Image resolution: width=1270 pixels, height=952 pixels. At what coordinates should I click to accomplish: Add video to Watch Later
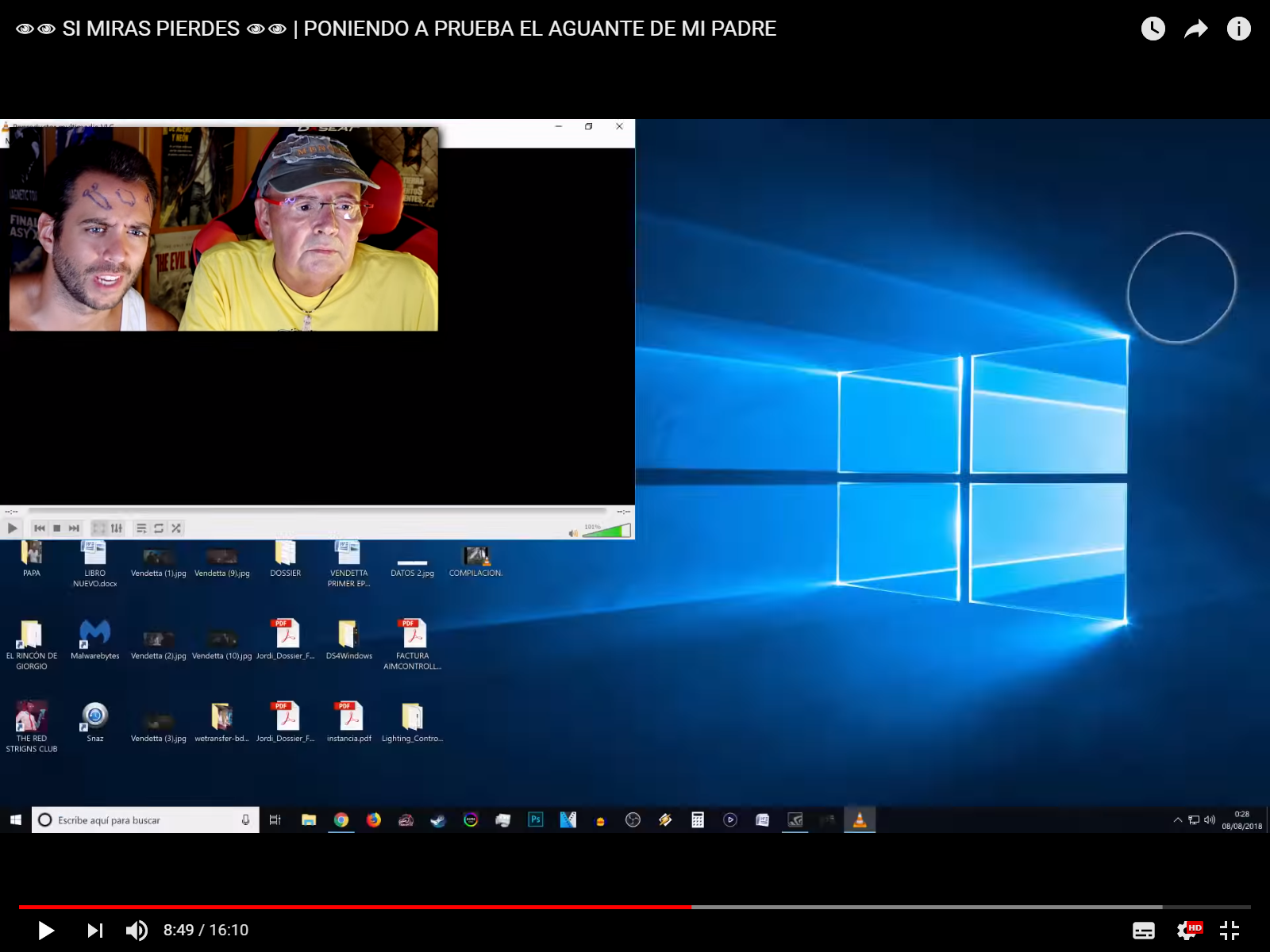[x=1153, y=29]
